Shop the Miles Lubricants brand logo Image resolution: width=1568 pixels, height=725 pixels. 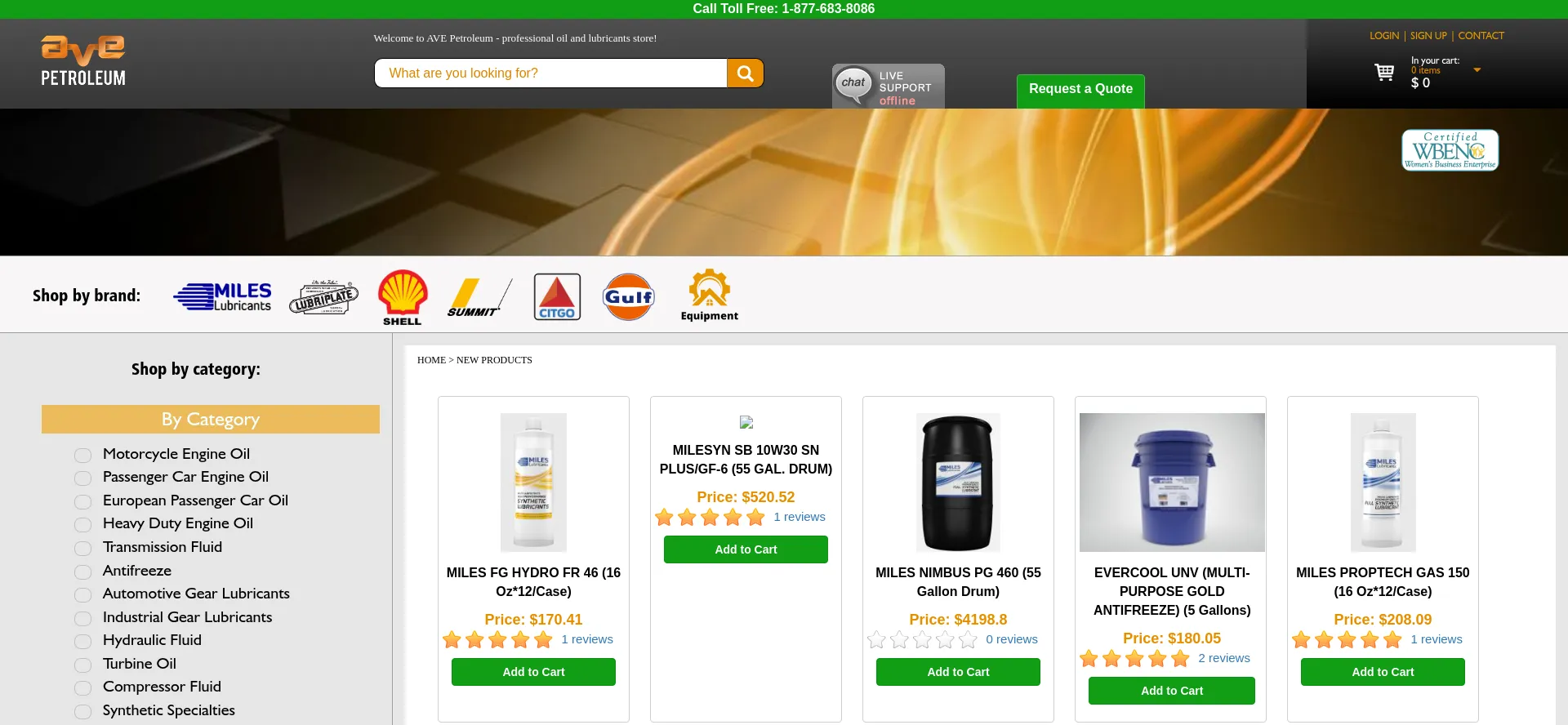223,297
